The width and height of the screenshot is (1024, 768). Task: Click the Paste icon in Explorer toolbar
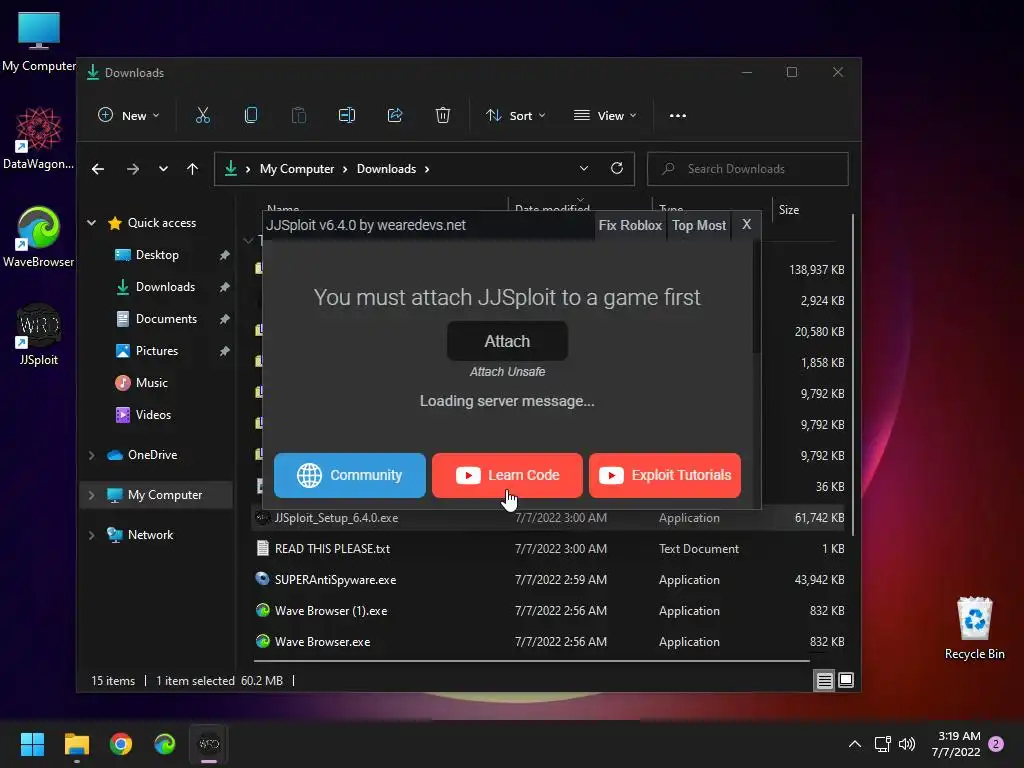coord(298,116)
